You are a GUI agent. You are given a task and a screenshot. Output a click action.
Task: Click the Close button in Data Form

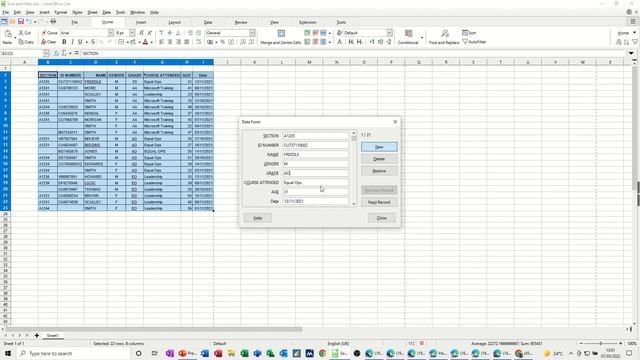(382, 218)
